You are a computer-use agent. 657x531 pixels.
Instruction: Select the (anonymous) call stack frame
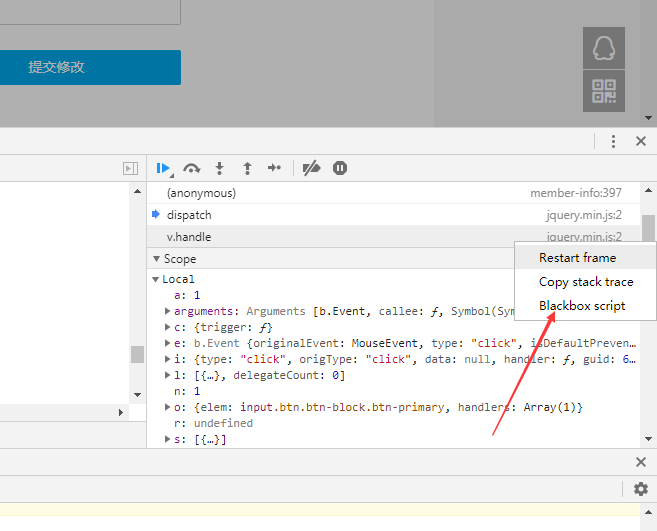pyautogui.click(x=393, y=193)
